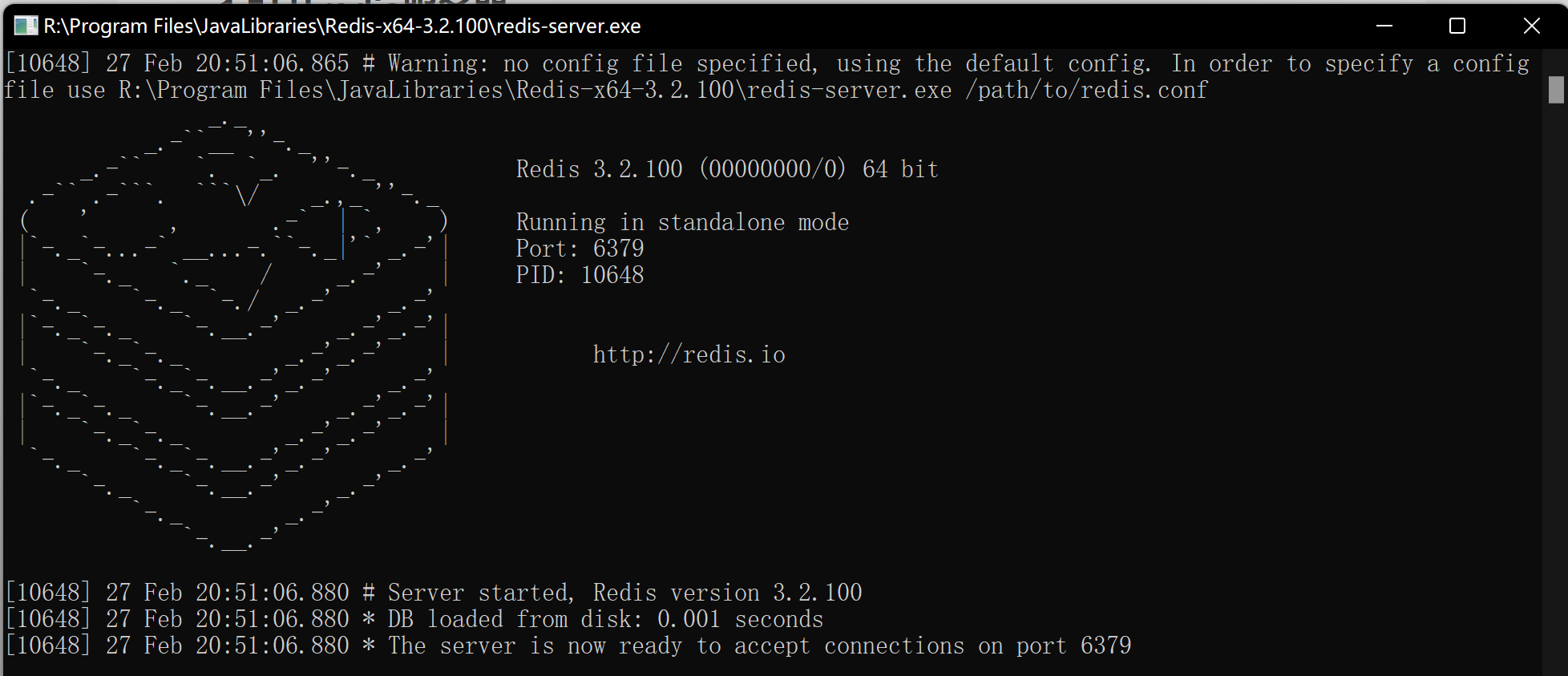Select 'Running in standalone mode' text
This screenshot has height=676, width=1568.
pyautogui.click(x=682, y=221)
